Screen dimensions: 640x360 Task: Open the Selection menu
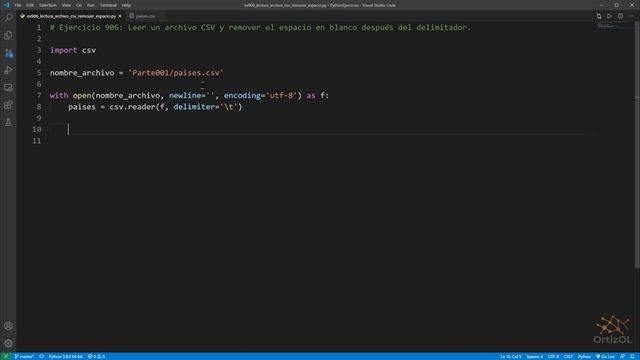(x=48, y=5)
